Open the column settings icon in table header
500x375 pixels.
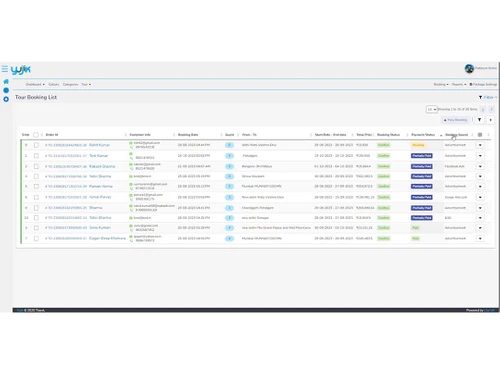[480, 135]
